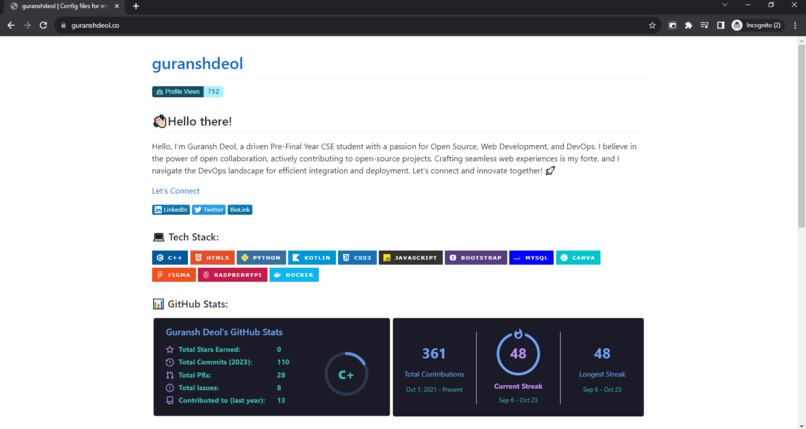The height and width of the screenshot is (429, 806).
Task: Open the Chrome three-dot menu
Action: [795, 25]
